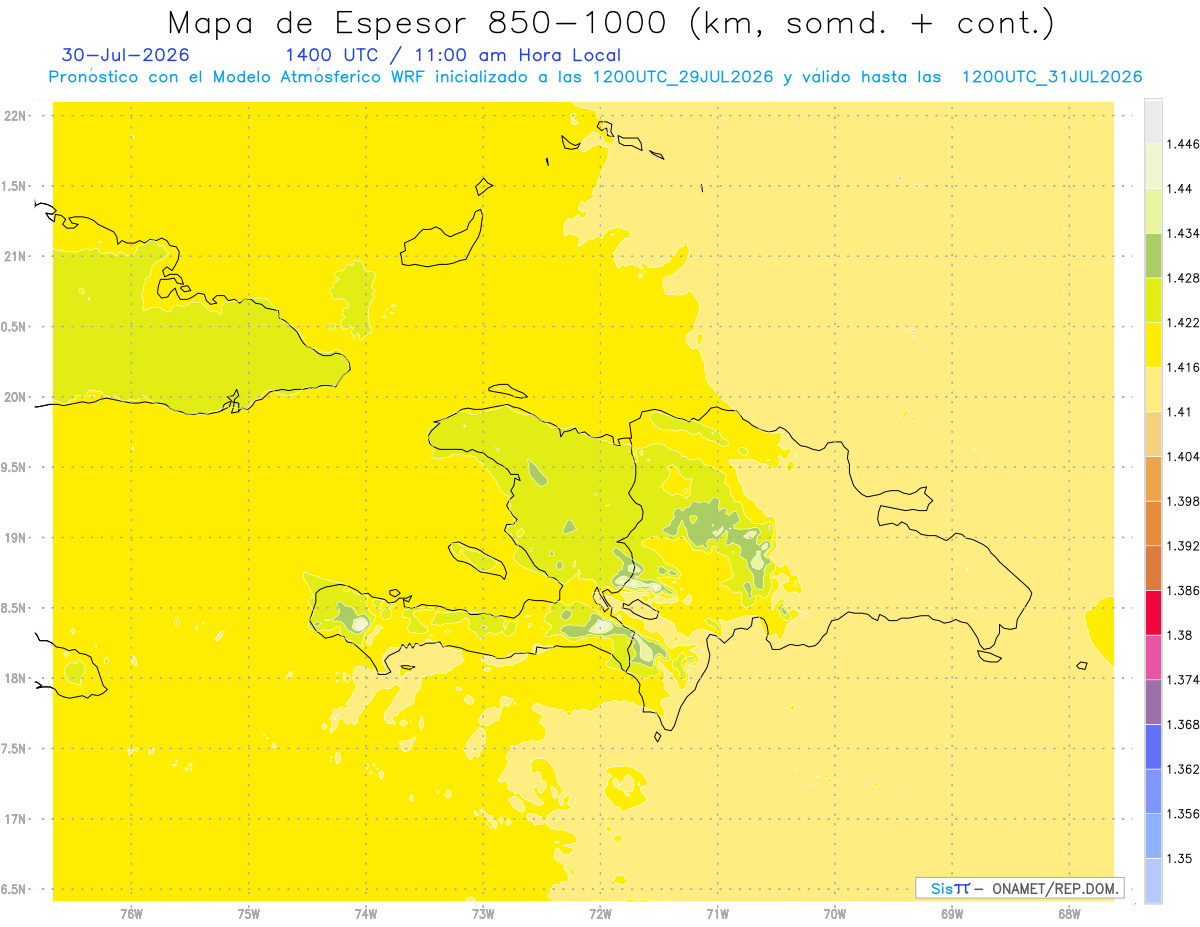Click the 'ONAMET/REP.DOM.' credit label
Screen dimensions: 1200x927
pos(1054,888)
